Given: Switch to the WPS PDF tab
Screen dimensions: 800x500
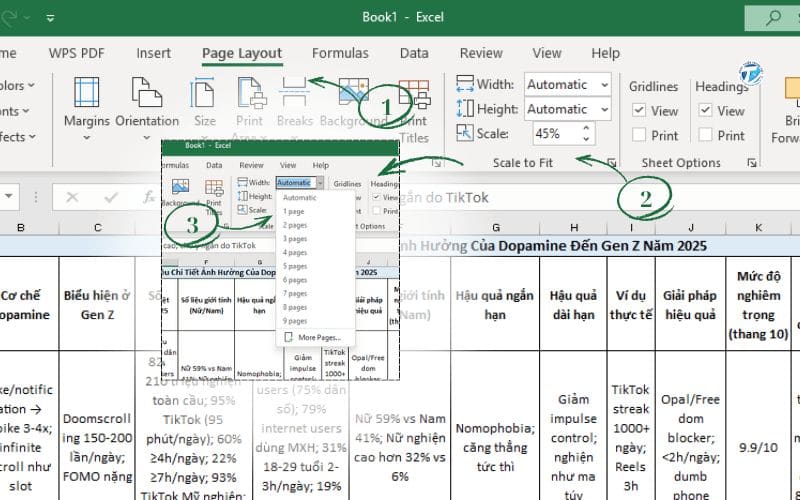Looking at the screenshot, I should [77, 53].
